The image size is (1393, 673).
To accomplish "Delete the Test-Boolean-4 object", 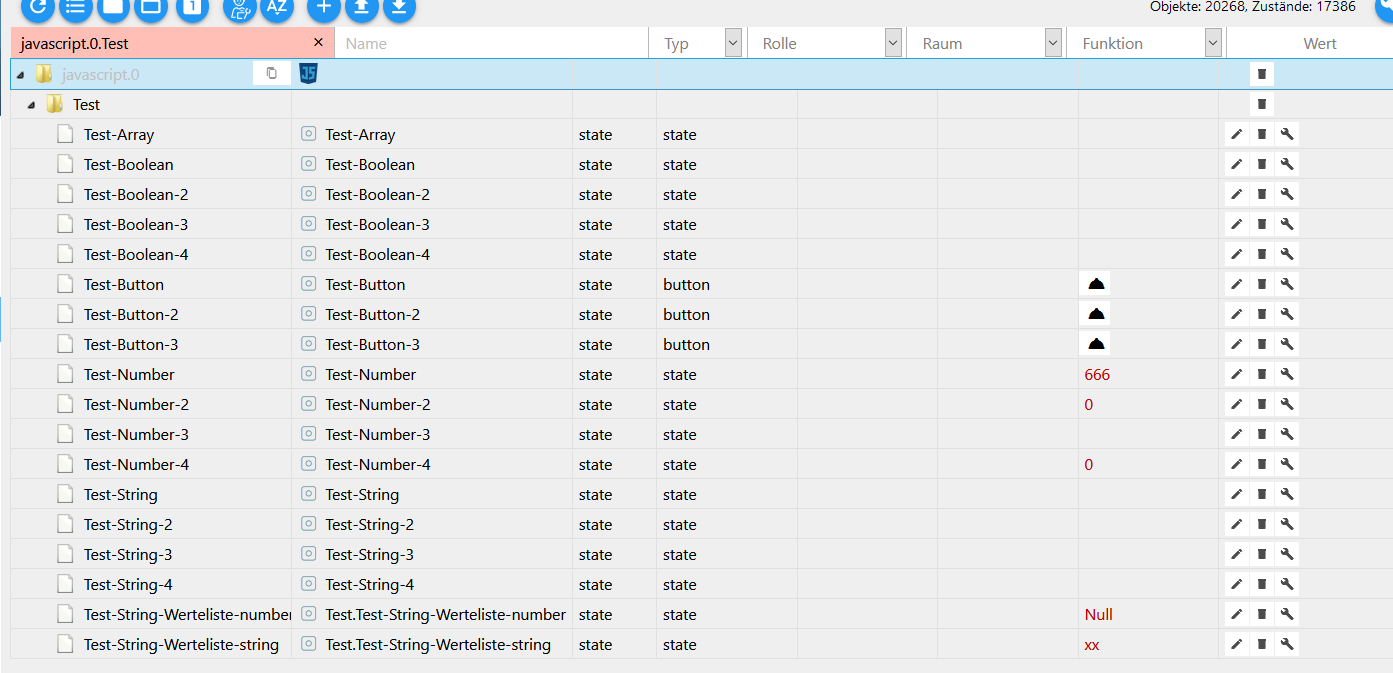I will [1261, 254].
